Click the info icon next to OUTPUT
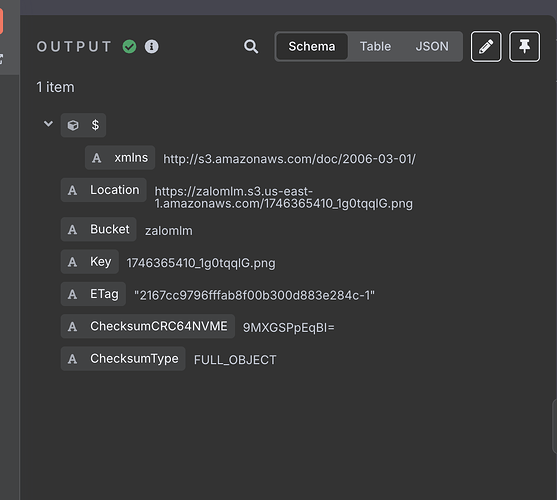 pos(151,47)
